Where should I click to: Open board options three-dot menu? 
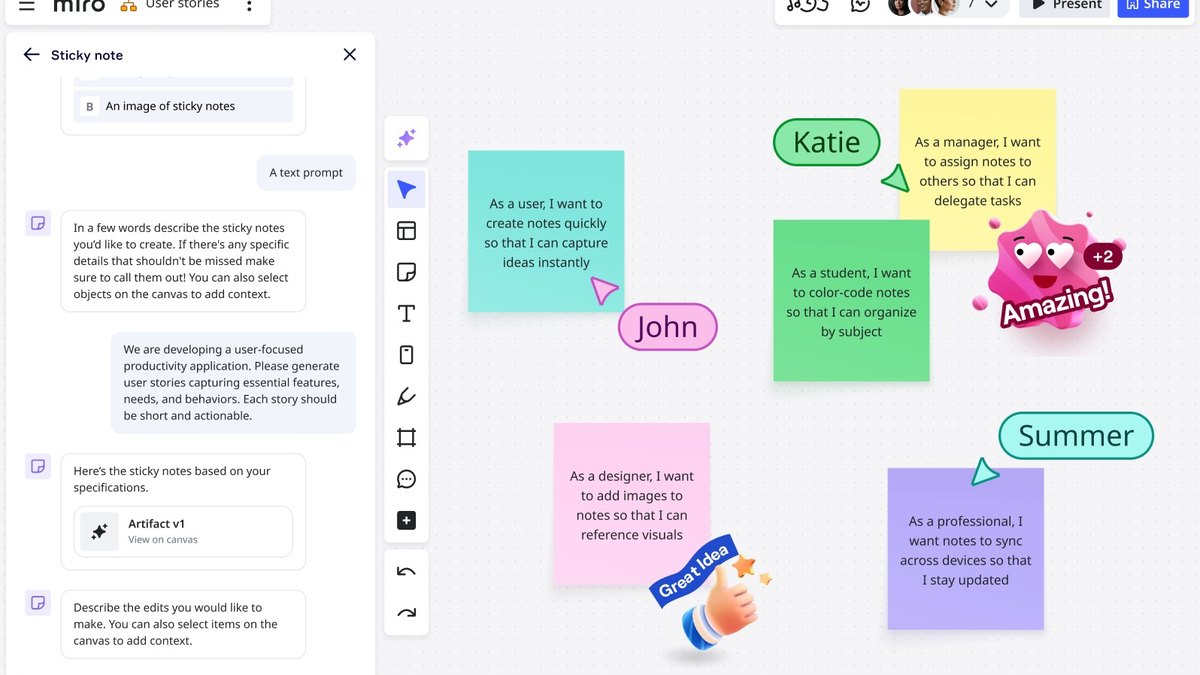[249, 5]
